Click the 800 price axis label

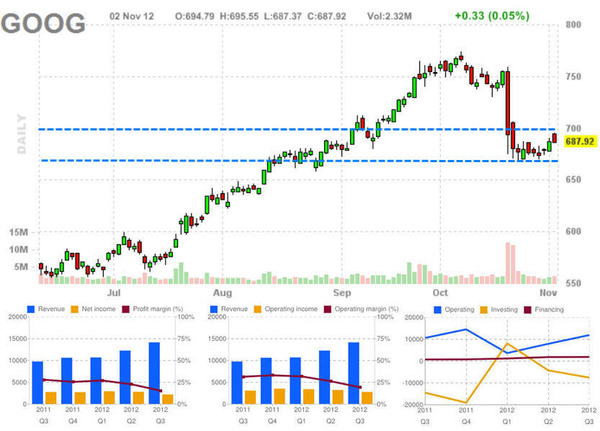pos(573,25)
